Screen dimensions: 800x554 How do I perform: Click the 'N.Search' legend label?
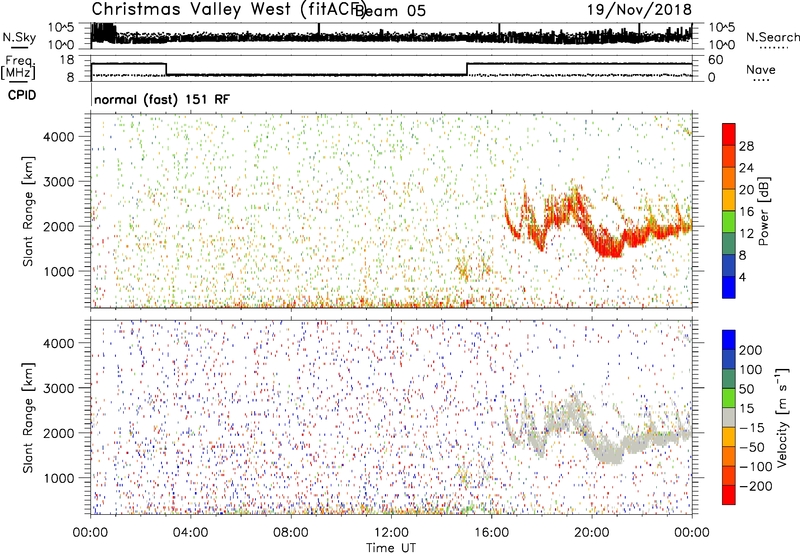[772, 37]
